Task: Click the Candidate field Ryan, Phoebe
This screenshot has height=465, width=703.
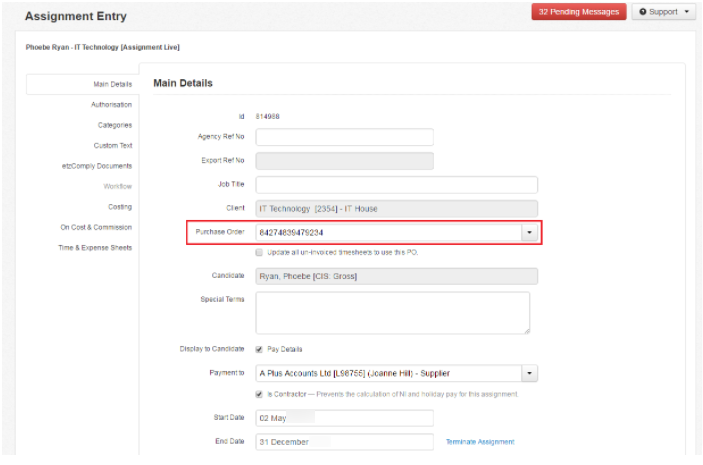Action: tap(396, 276)
